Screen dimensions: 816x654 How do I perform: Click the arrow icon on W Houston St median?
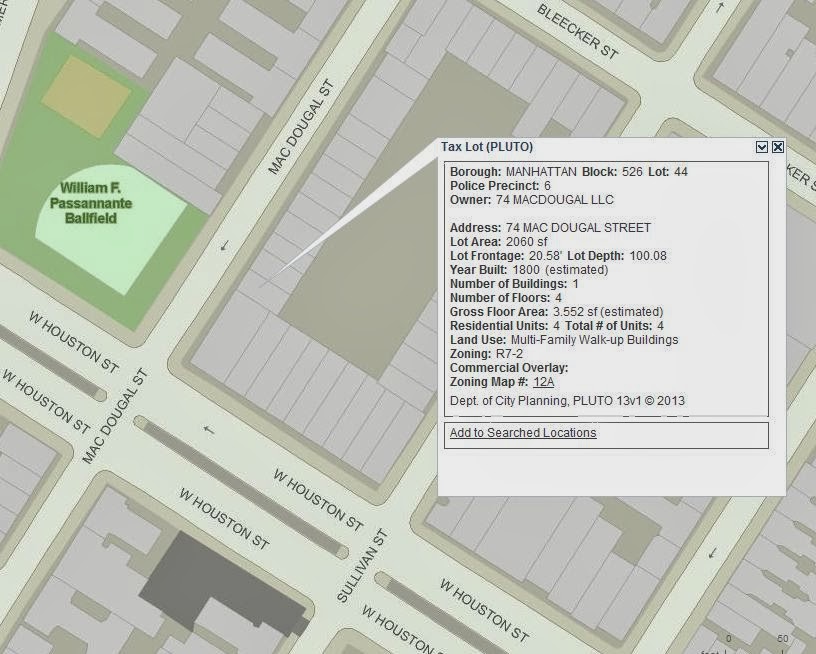[x=208, y=429]
